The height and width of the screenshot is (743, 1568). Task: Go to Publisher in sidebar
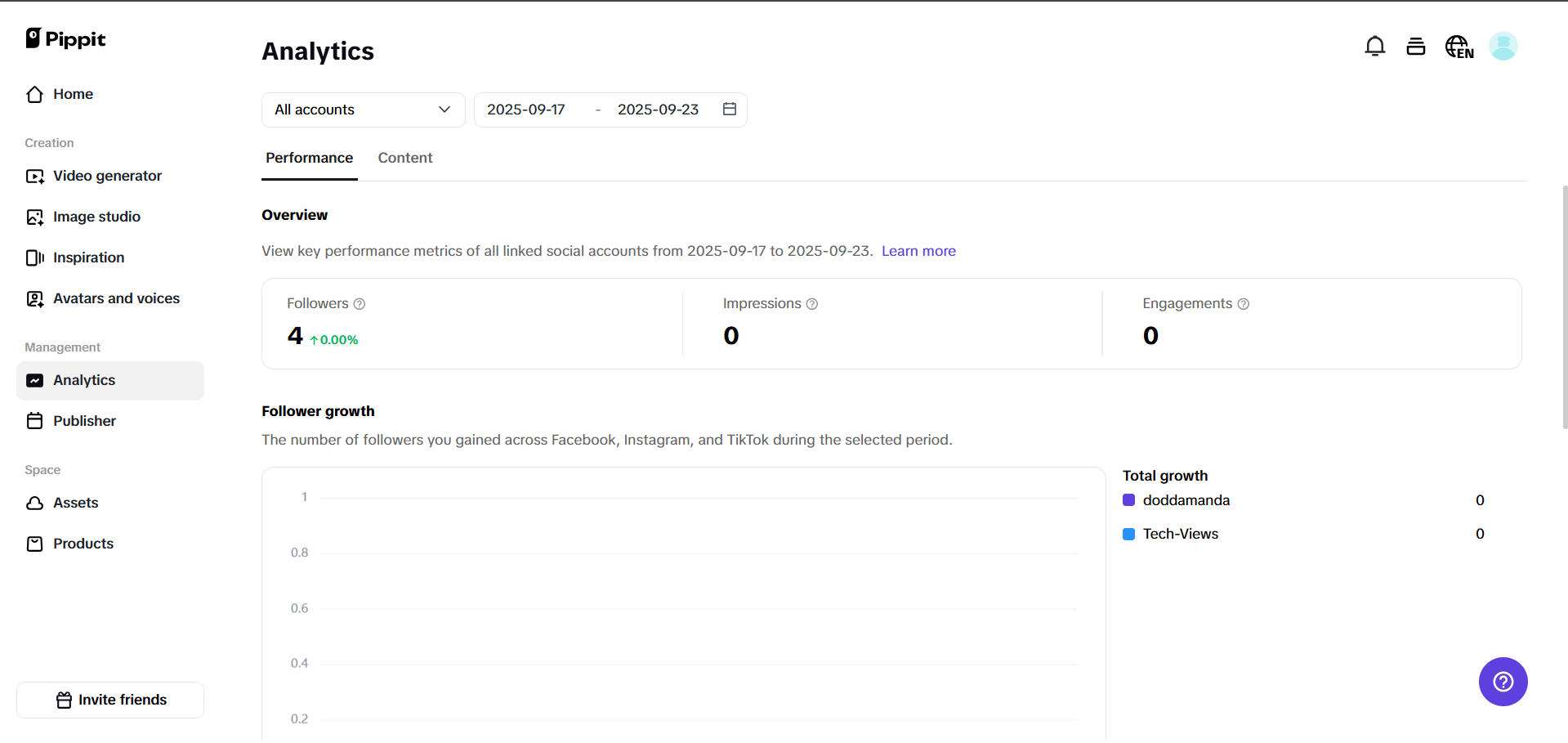[x=84, y=421]
